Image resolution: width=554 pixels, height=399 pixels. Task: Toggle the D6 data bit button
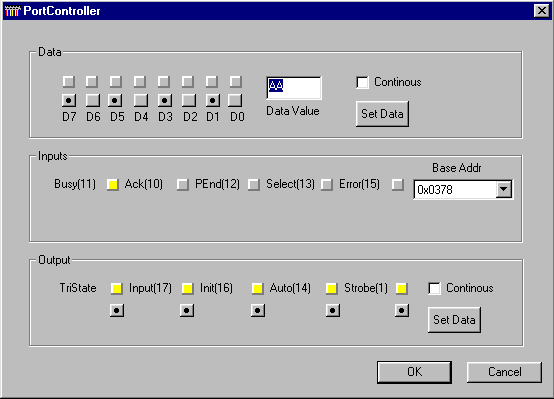pos(93,100)
